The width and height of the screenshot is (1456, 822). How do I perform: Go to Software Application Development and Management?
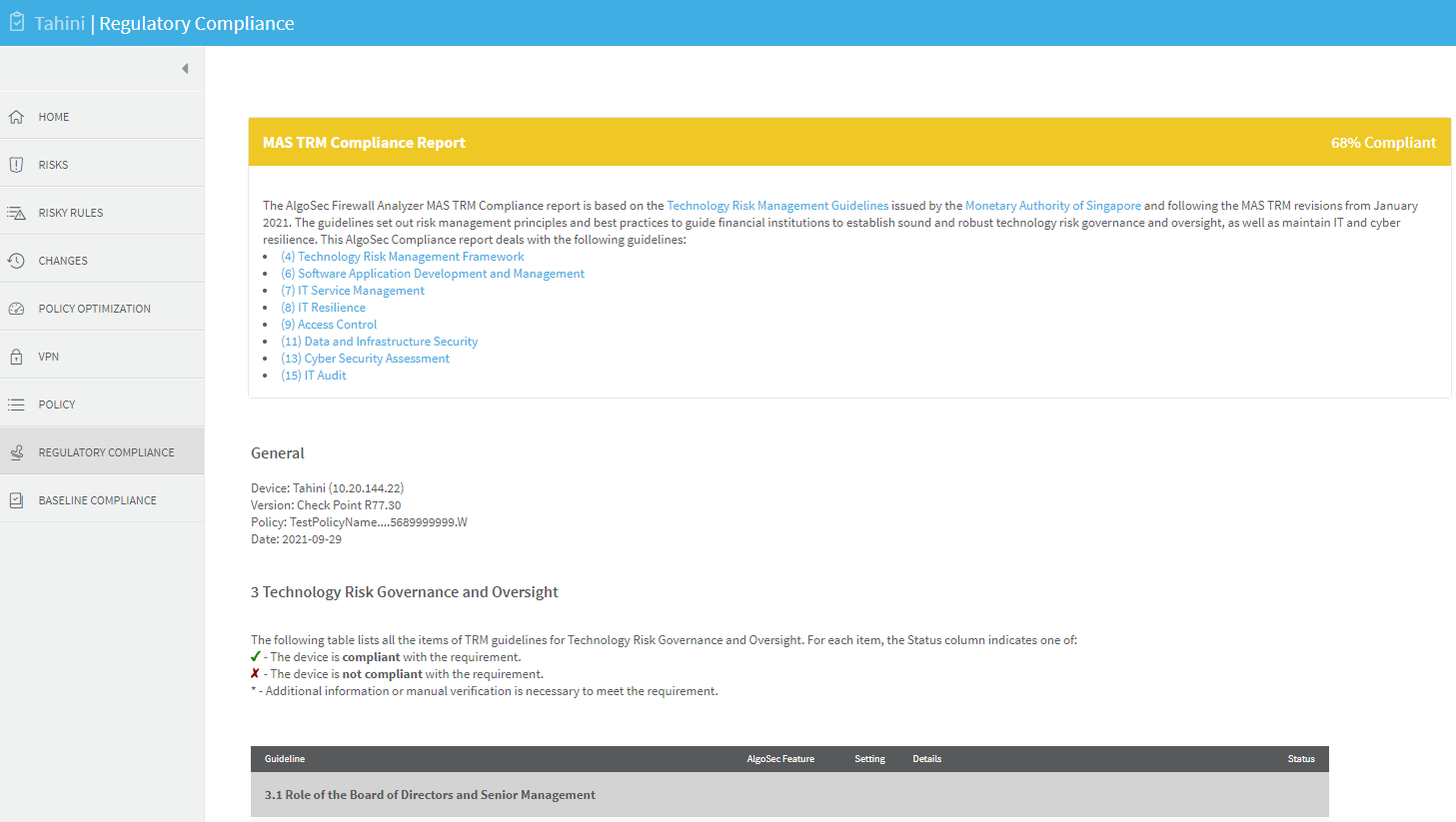[x=432, y=274]
